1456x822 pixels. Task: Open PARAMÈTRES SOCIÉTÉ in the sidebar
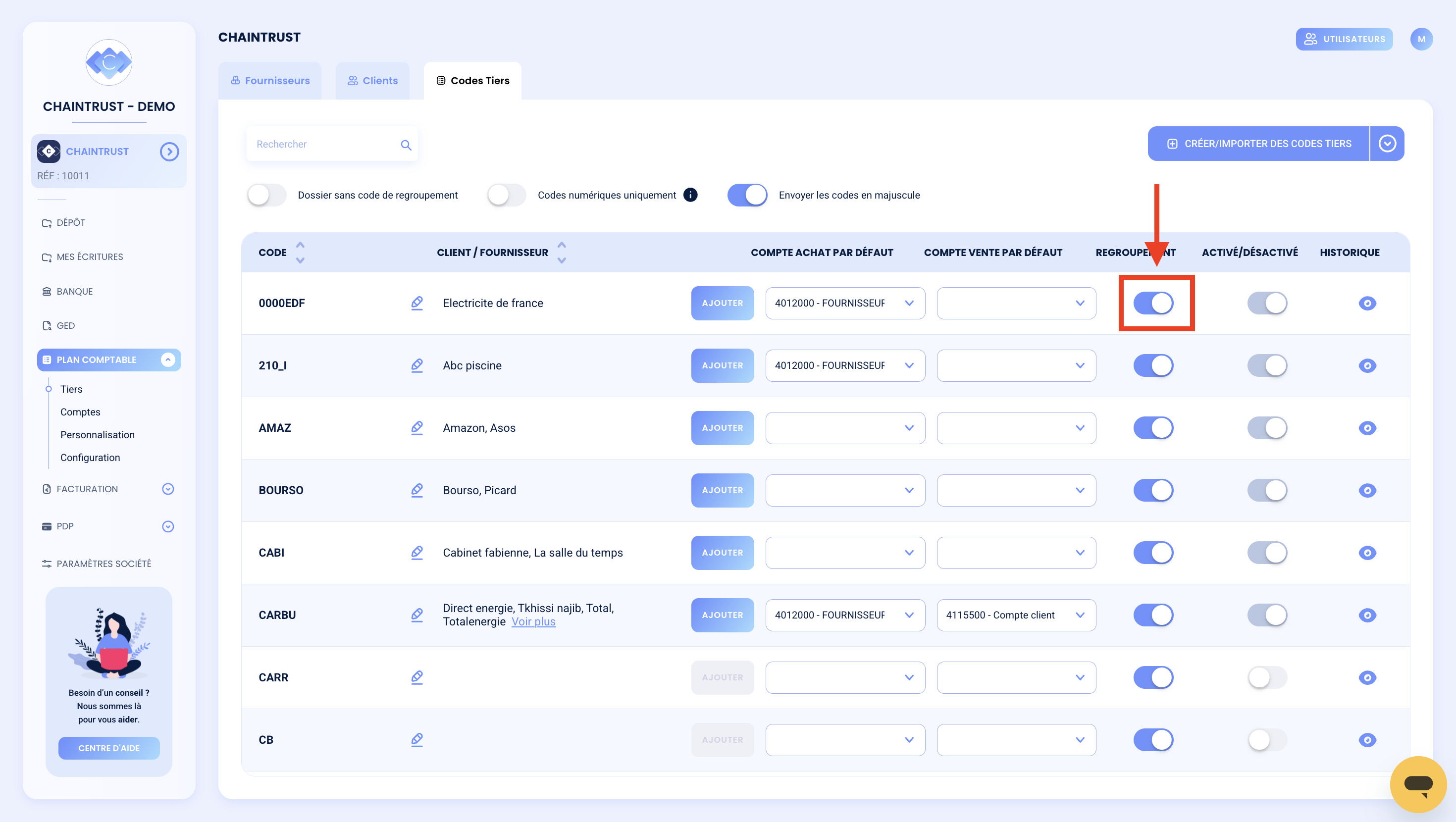(97, 564)
